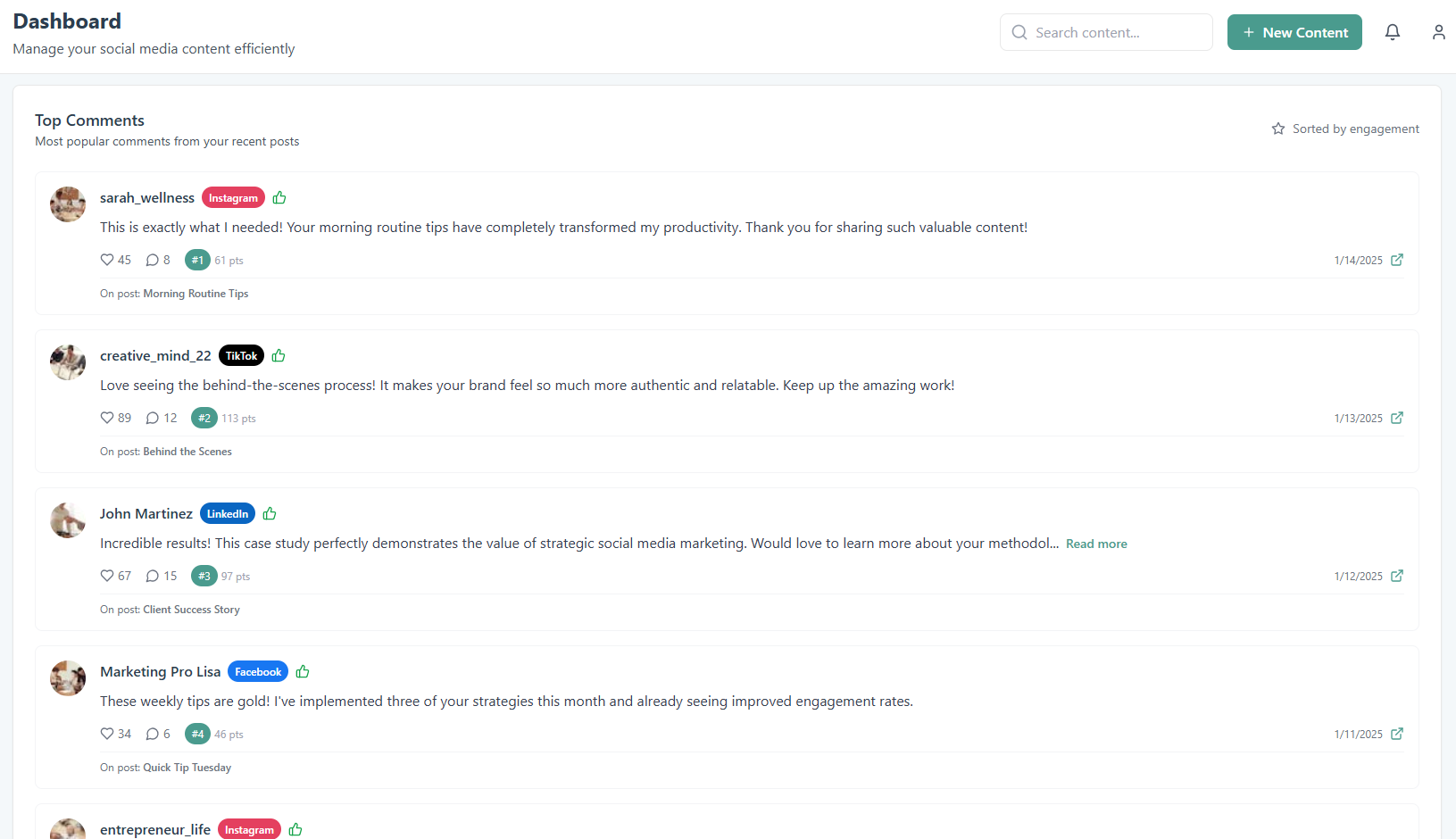The image size is (1456, 839).
Task: Open the notifications bell icon
Action: 1392,32
